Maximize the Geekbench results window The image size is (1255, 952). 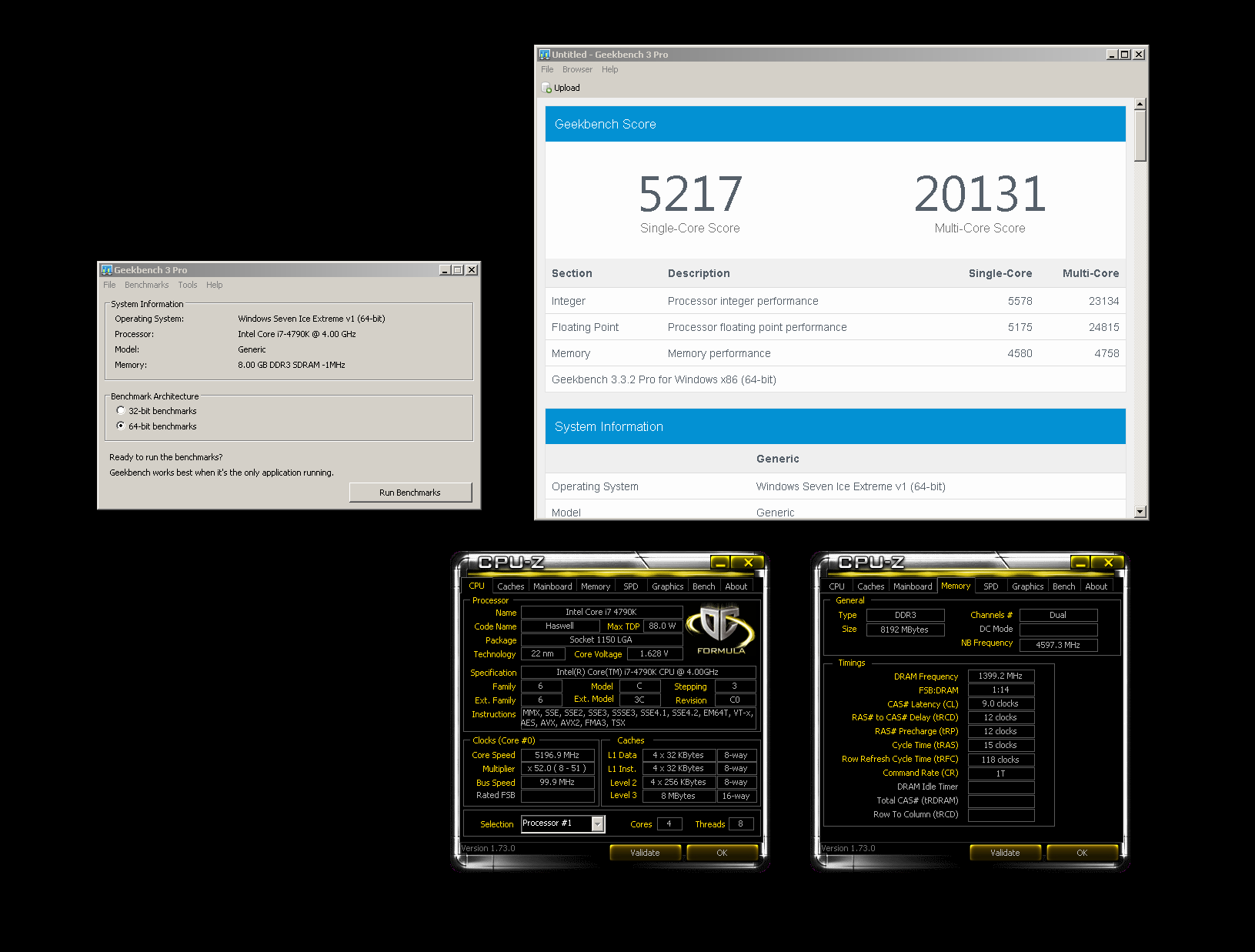[1125, 55]
